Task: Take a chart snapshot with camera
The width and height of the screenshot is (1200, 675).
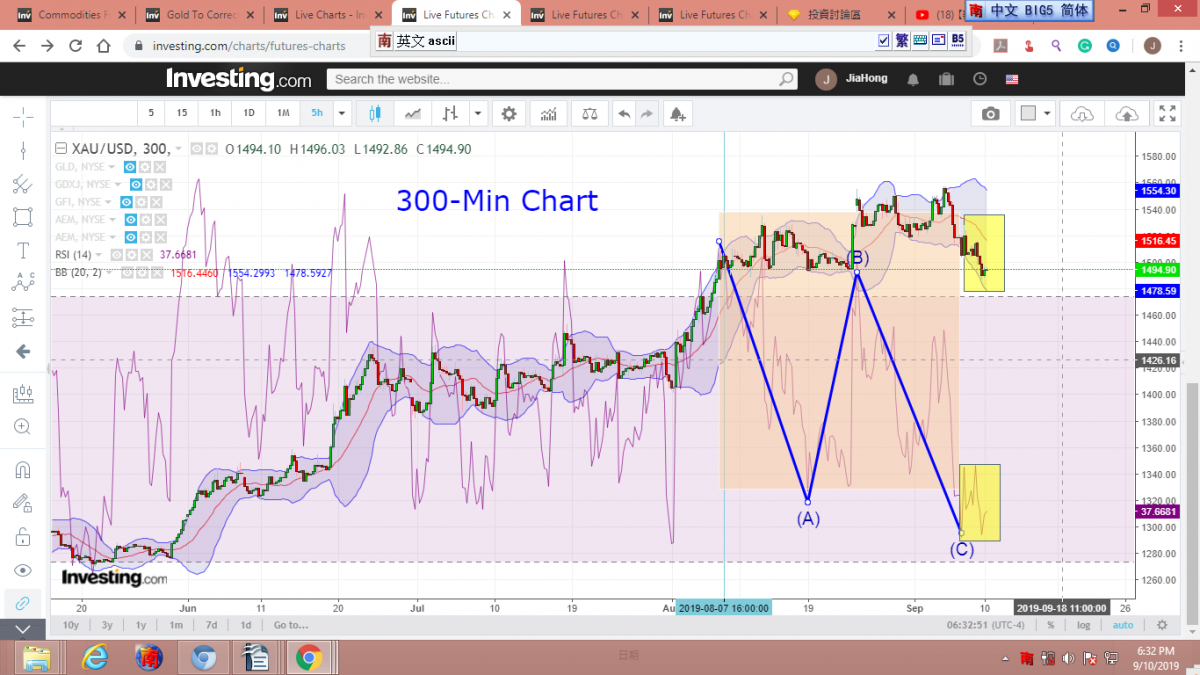Action: coord(990,114)
